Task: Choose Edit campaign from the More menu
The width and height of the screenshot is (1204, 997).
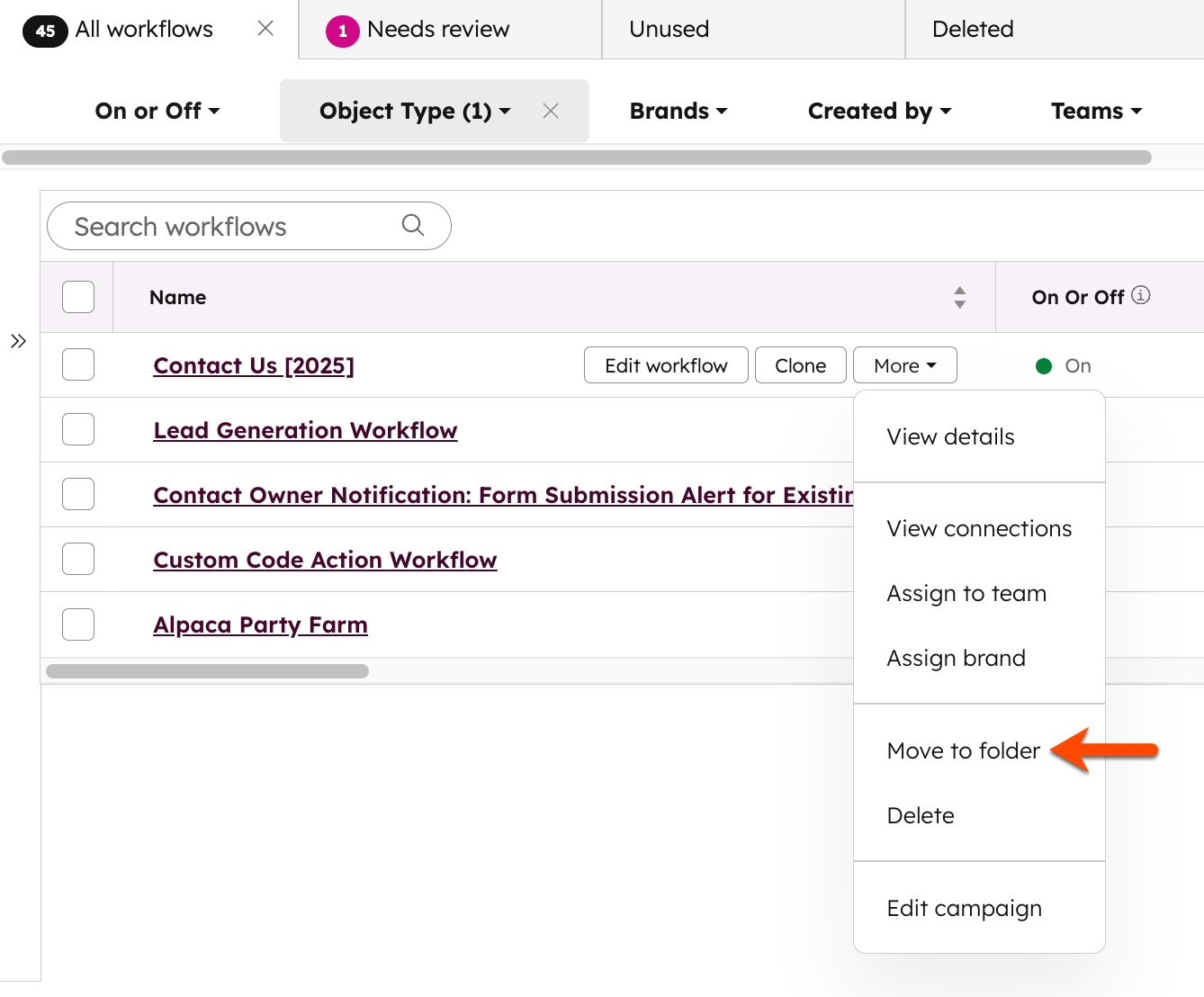Action: [964, 908]
